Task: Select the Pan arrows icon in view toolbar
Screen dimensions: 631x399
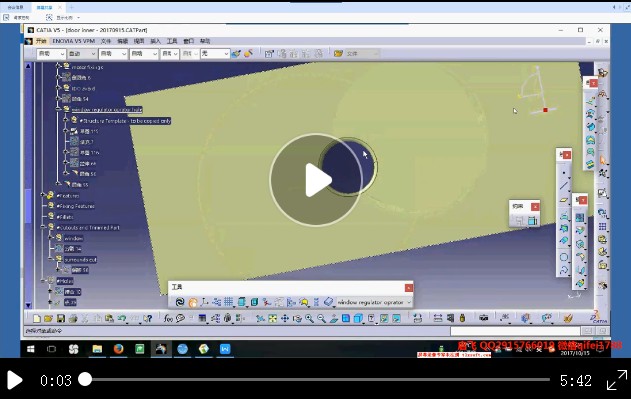Action: click(285, 318)
